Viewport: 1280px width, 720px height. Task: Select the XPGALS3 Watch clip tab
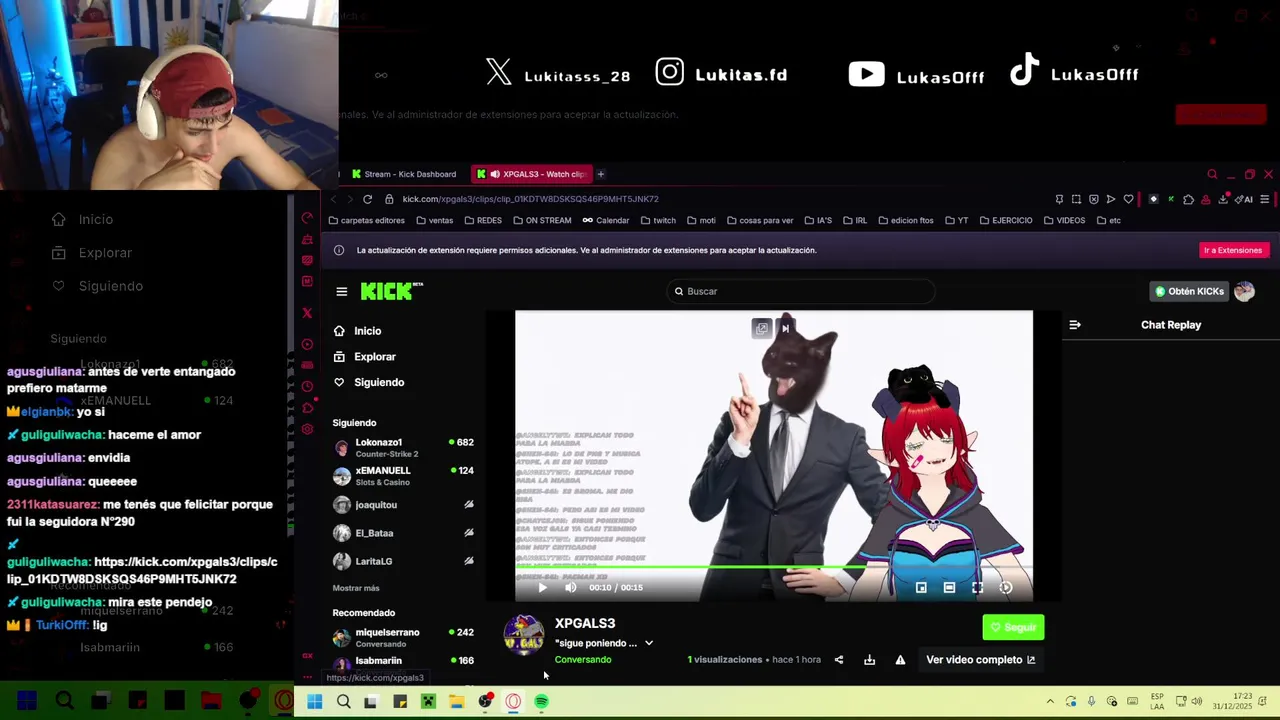pyautogui.click(x=532, y=174)
